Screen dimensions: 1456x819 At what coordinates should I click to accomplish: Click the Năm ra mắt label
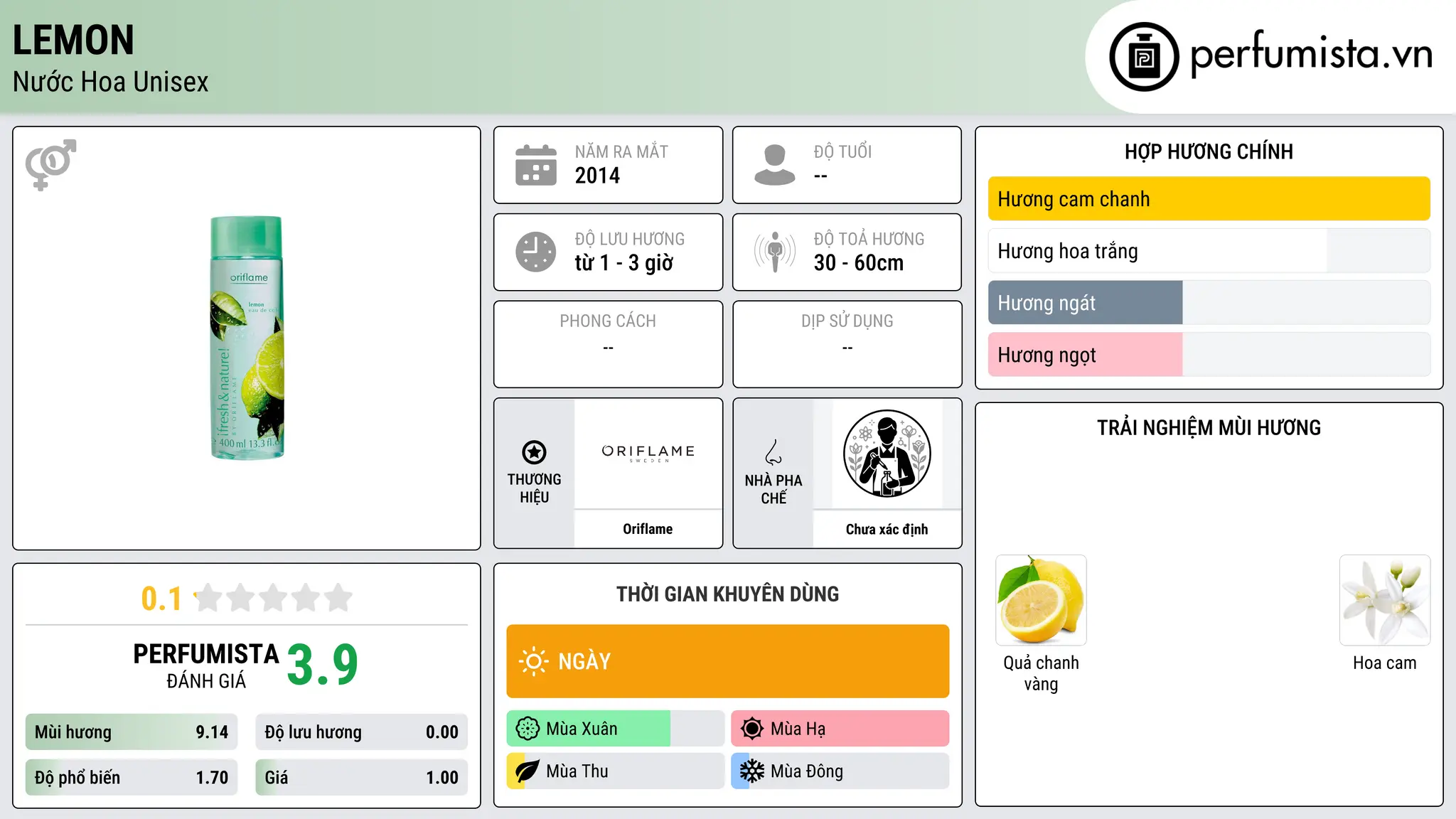coord(621,151)
